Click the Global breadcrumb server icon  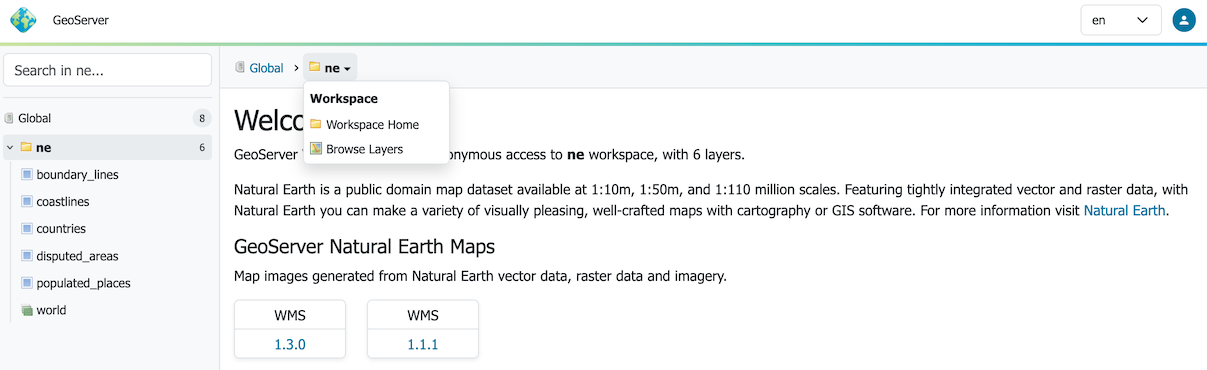(240, 67)
